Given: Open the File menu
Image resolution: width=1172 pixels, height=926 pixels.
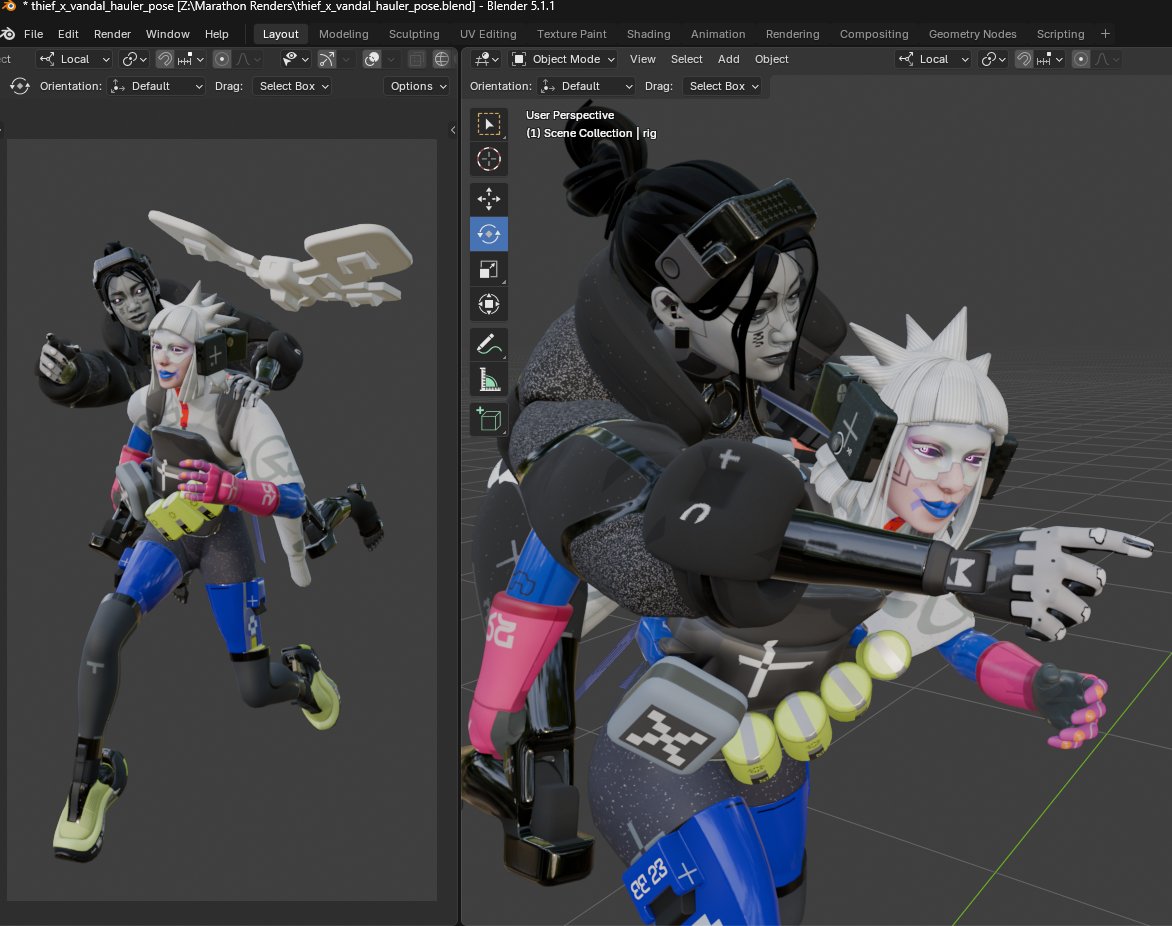Looking at the screenshot, I should point(34,34).
